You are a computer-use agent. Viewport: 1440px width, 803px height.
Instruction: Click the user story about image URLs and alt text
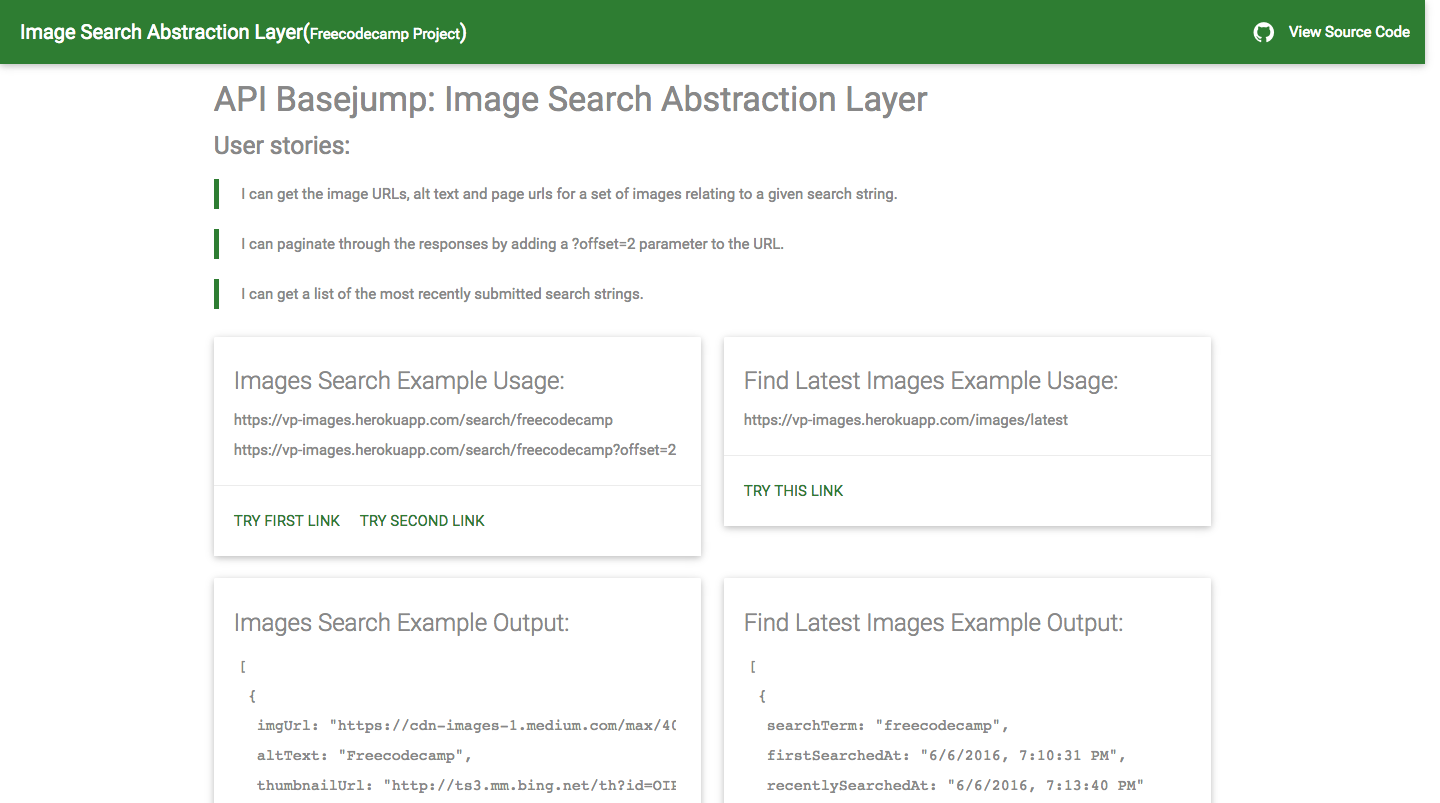click(x=569, y=194)
